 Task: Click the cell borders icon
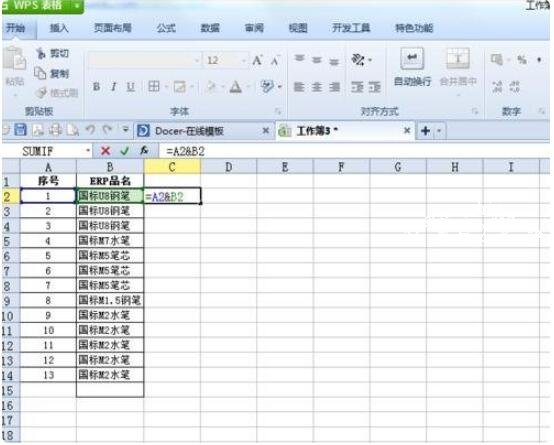pos(154,86)
